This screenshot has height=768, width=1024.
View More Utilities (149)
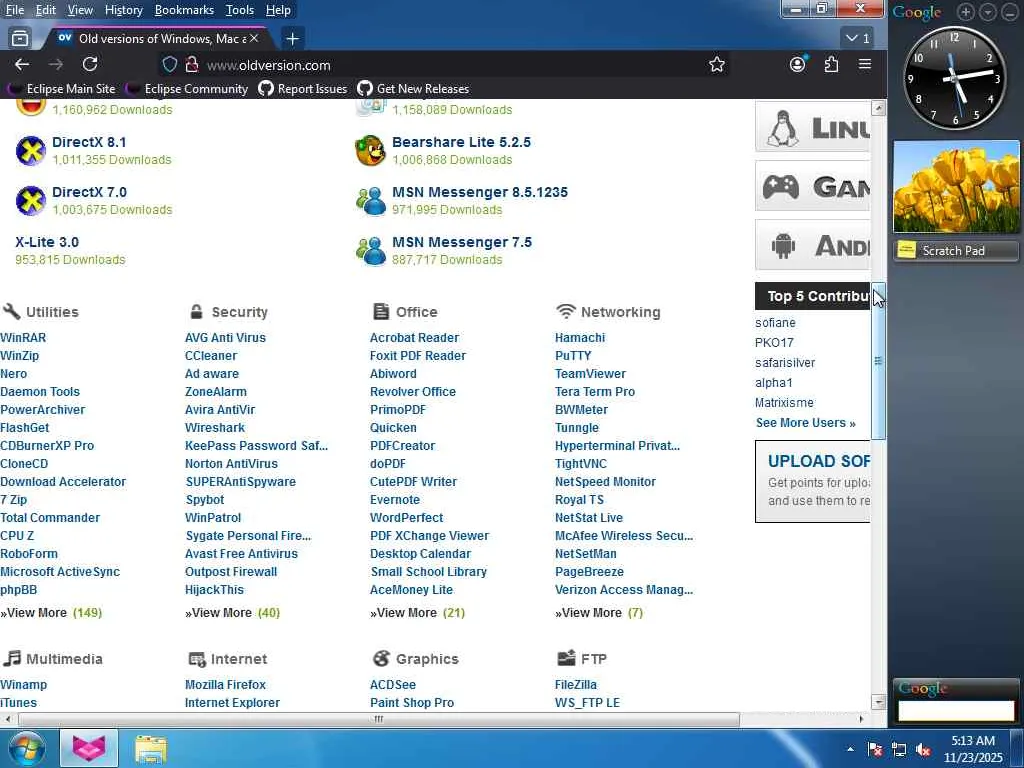coord(51,613)
